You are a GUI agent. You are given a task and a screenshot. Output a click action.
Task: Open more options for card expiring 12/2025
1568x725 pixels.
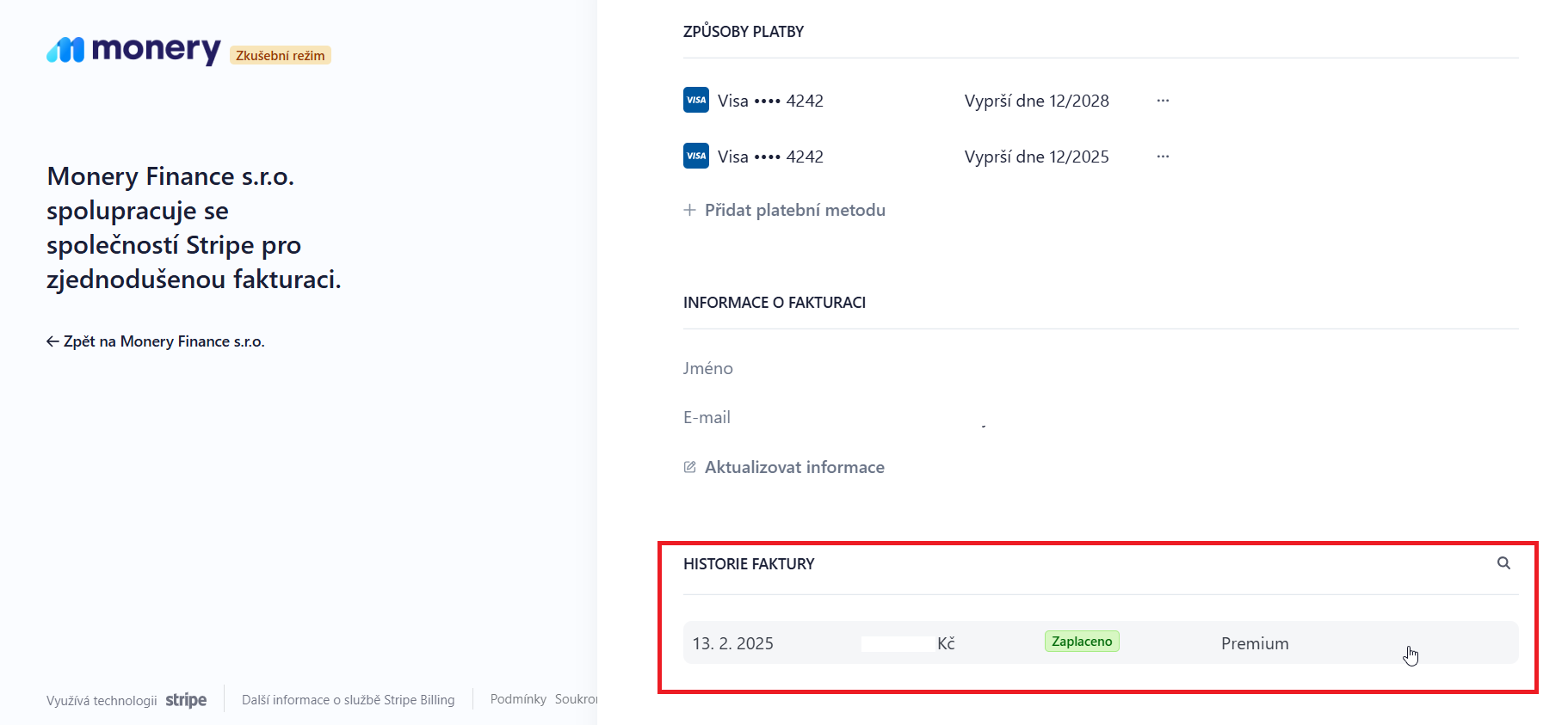1163,157
